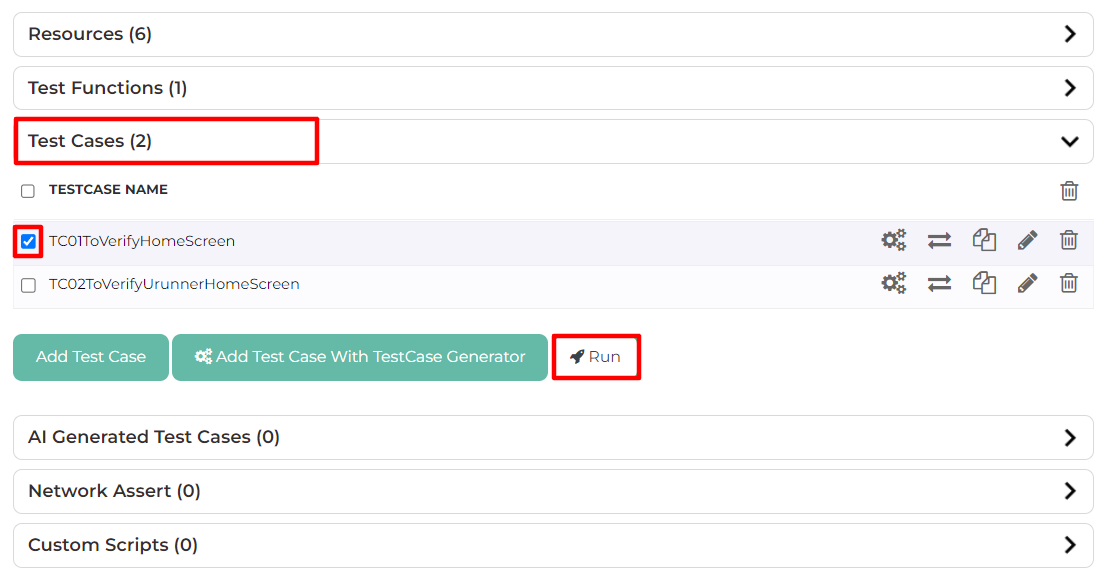The image size is (1111, 582).
Task: Uncheck the TC01ToVerifyHomeScreen checkbox
Action: click(28, 242)
